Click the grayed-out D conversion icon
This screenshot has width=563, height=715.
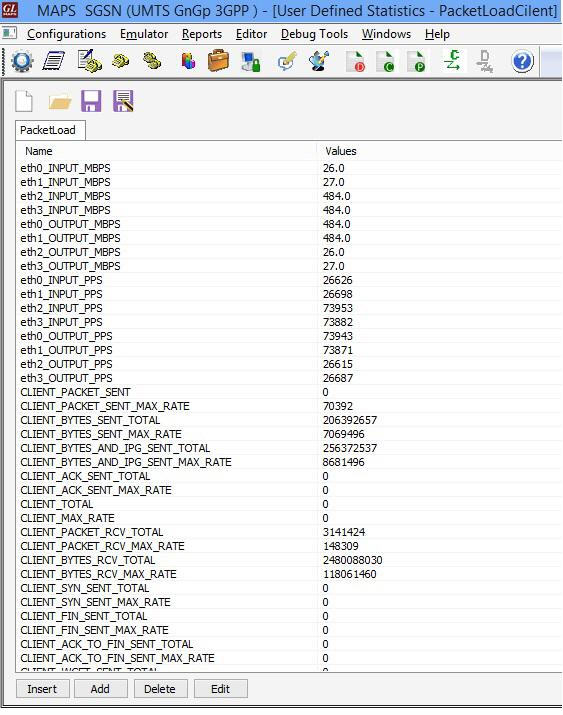click(485, 62)
